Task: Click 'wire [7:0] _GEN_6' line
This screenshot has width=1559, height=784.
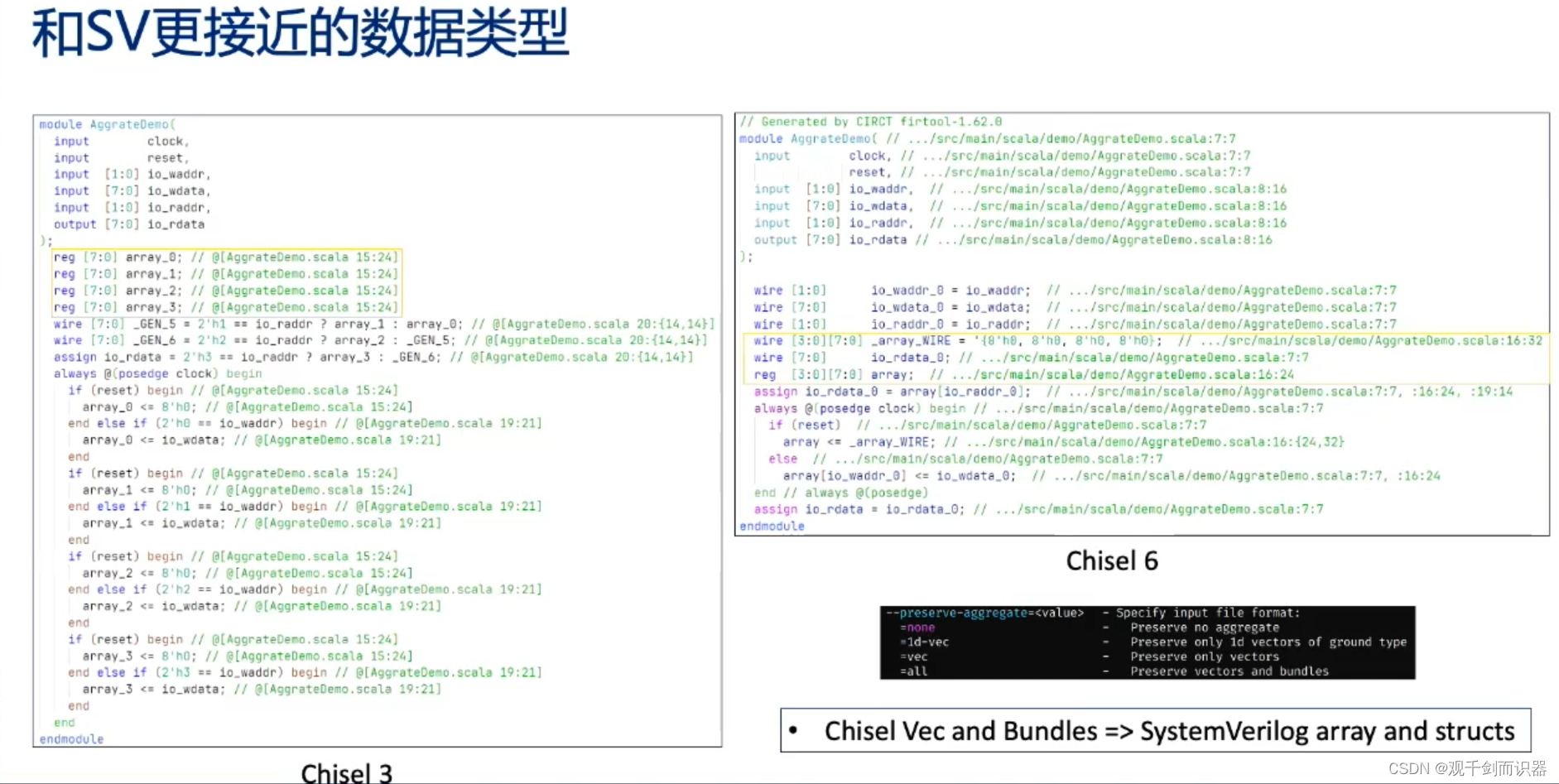Action: tap(381, 340)
